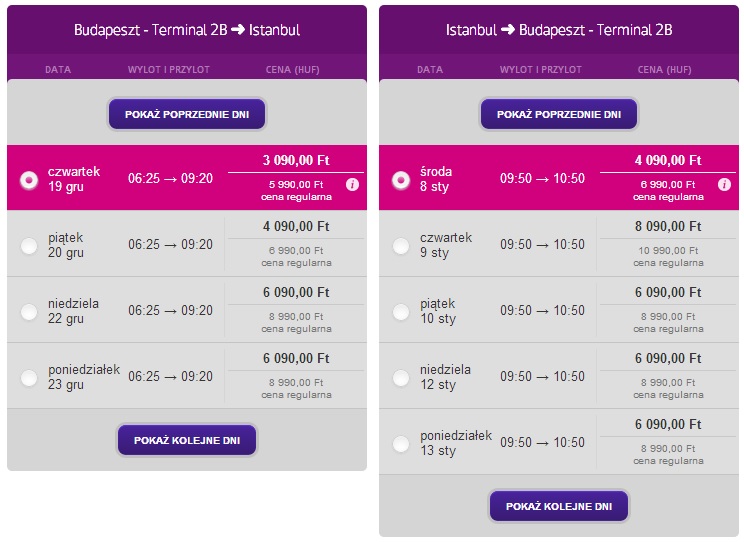Select the środa 8 sty return radio
744x542 pixels.
[401, 180]
